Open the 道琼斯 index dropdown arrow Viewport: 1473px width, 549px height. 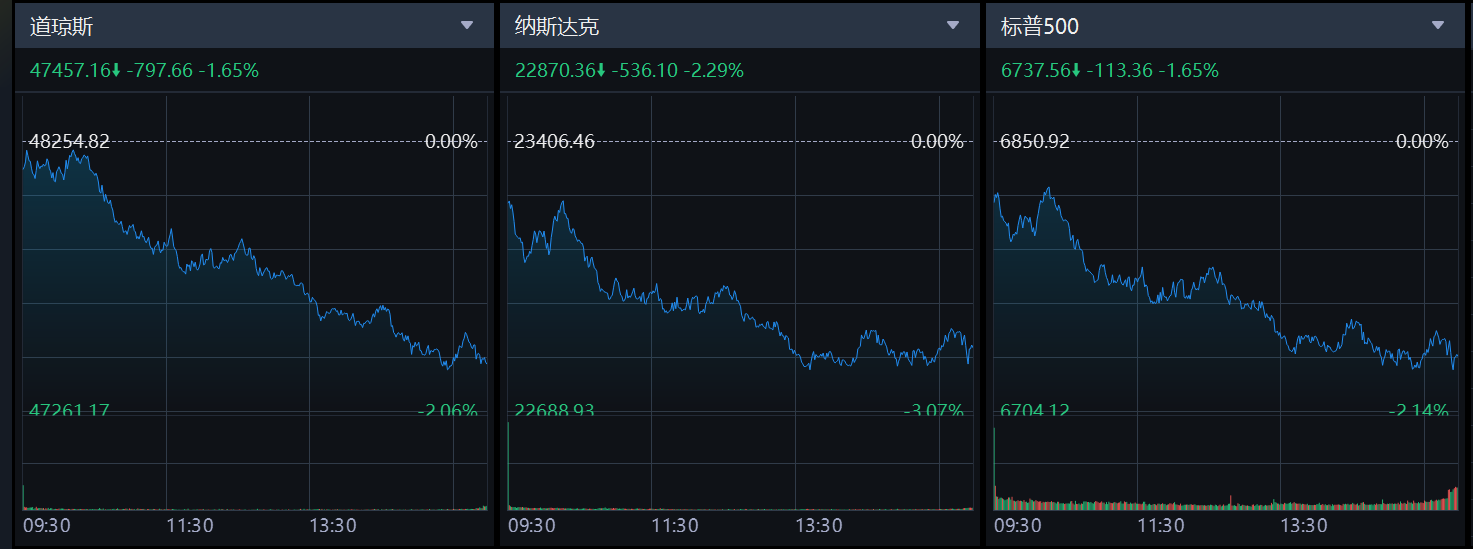pyautogui.click(x=467, y=25)
